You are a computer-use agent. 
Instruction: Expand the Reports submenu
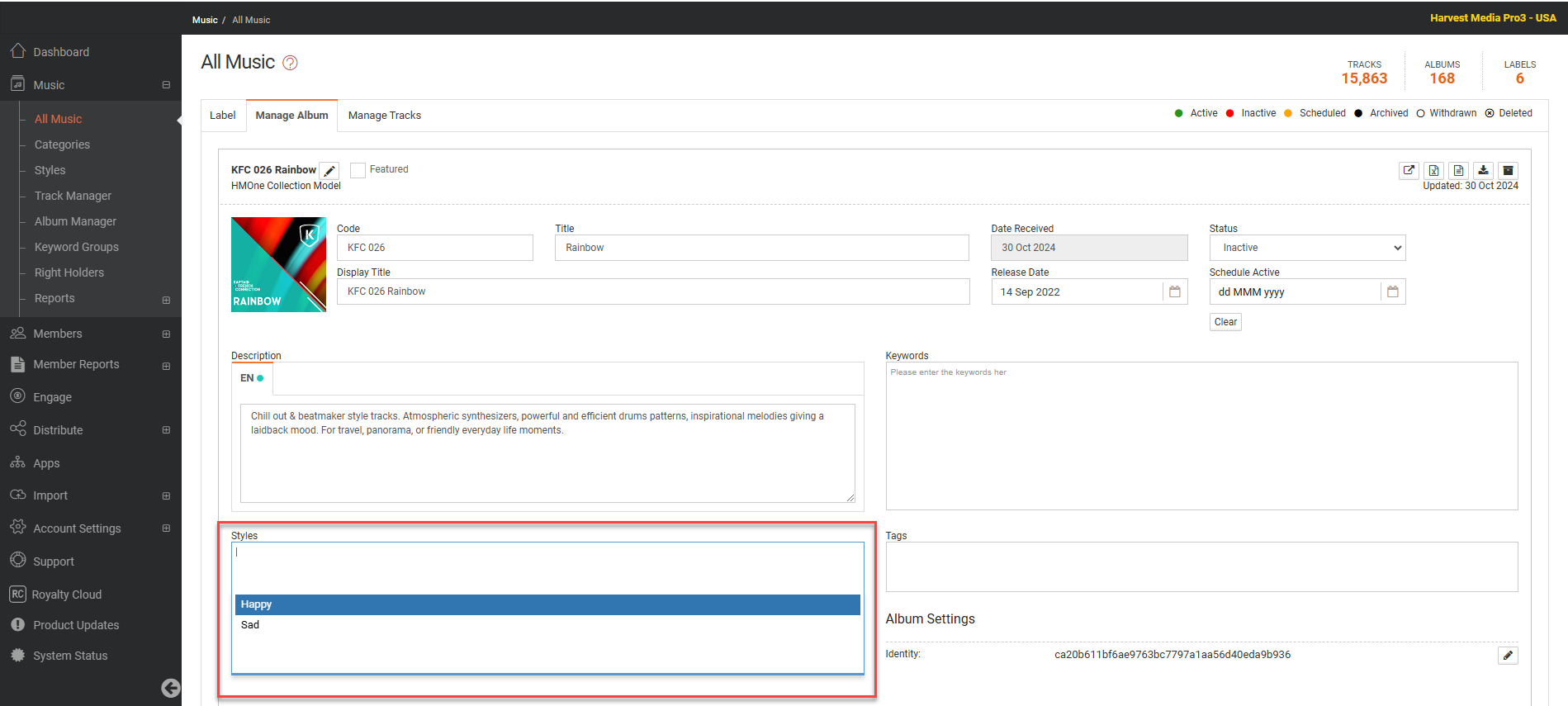[166, 300]
